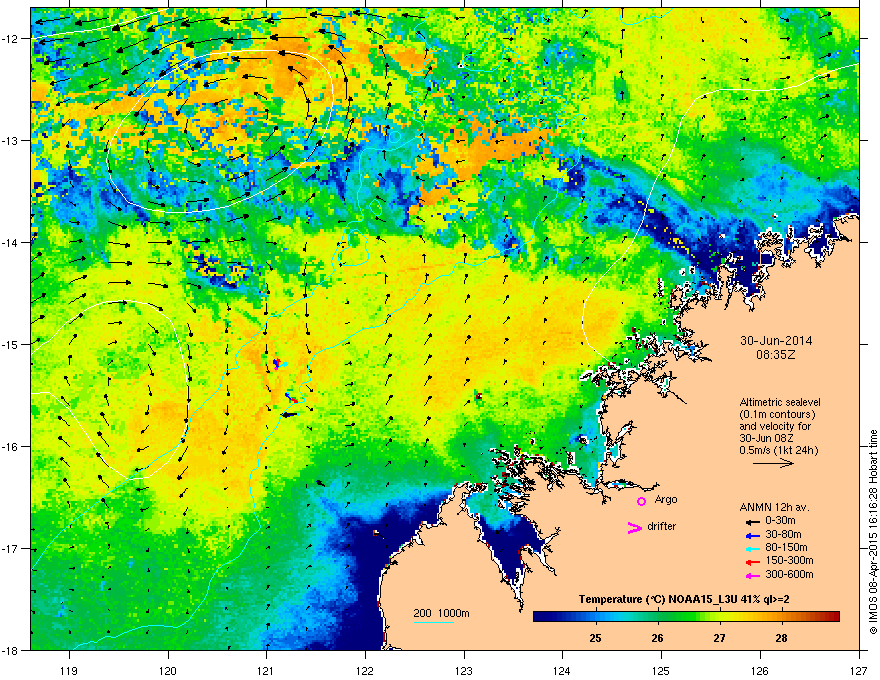Click the longitude axis label 122

coord(365,670)
